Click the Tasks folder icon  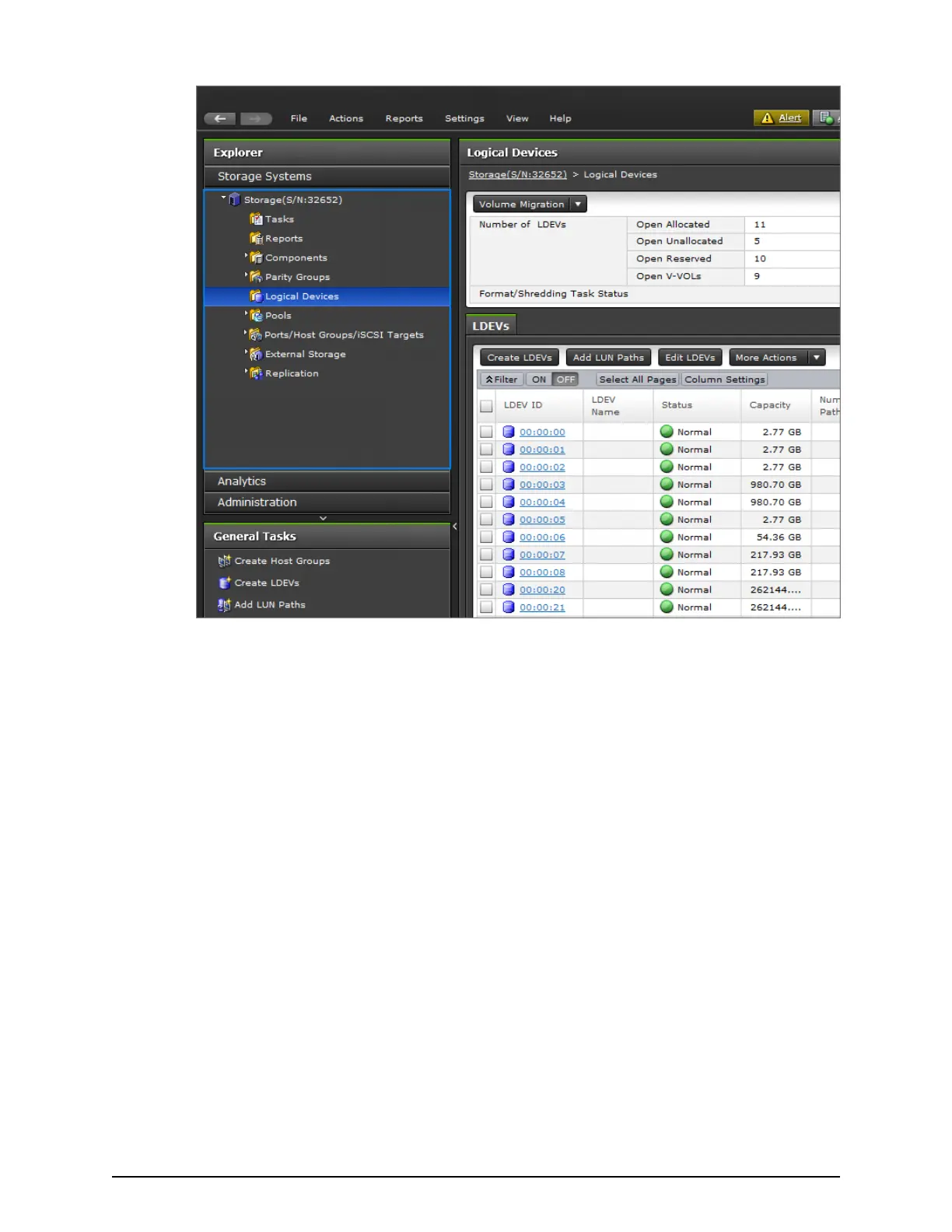point(256,219)
